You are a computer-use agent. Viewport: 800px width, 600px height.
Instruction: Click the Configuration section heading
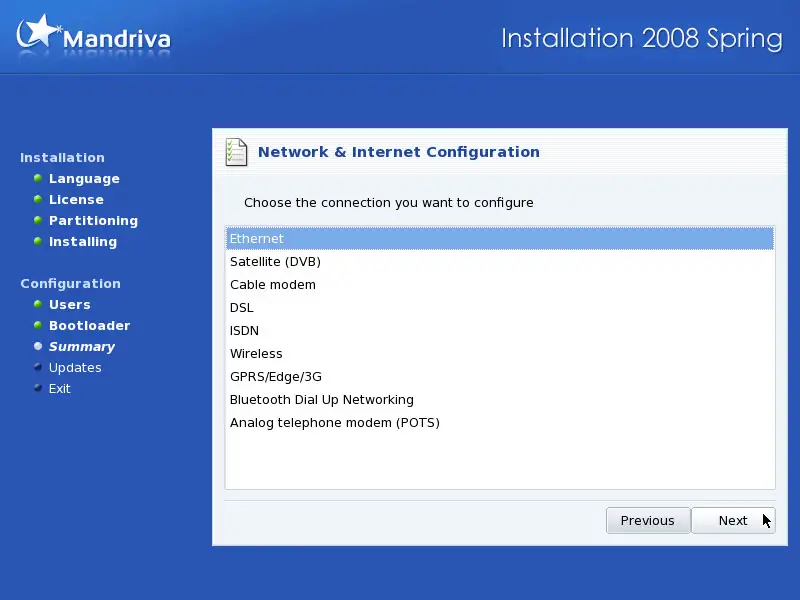[x=70, y=284]
